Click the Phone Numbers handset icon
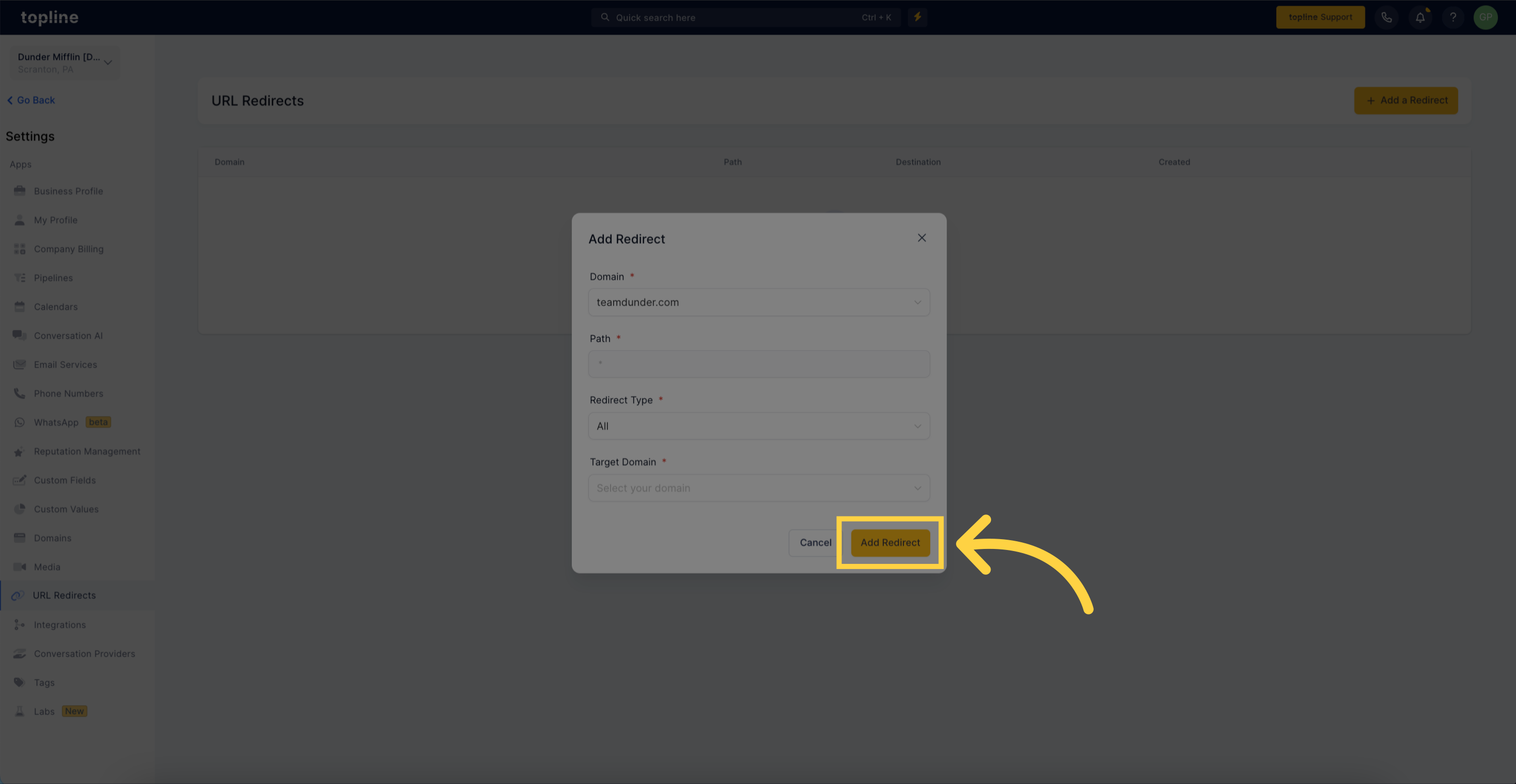 click(x=20, y=393)
